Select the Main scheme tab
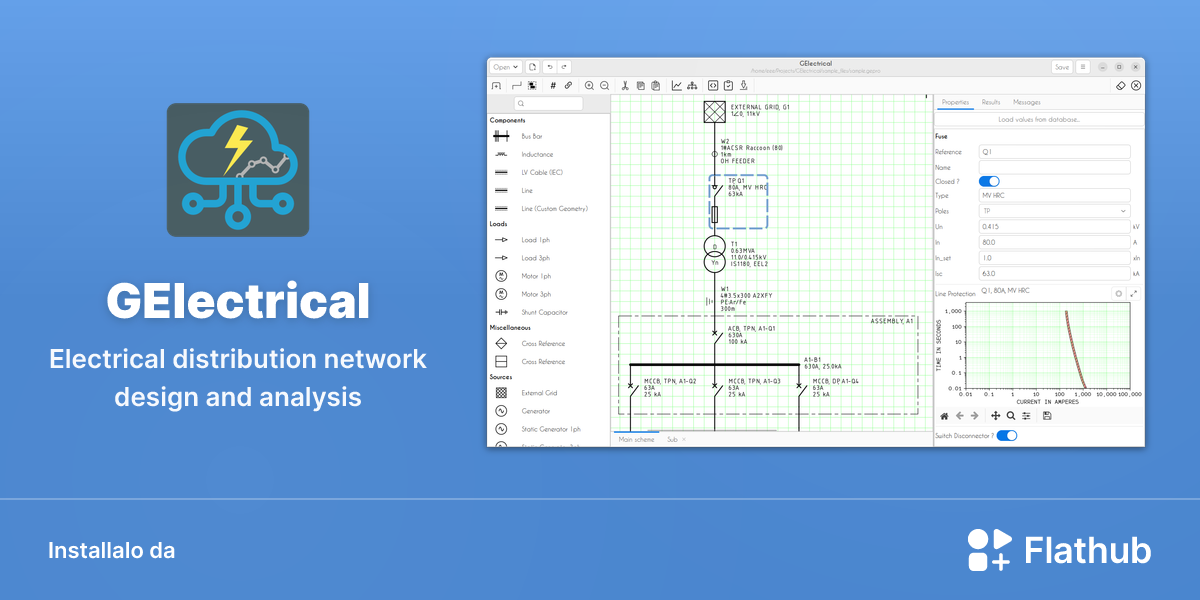 (637, 439)
